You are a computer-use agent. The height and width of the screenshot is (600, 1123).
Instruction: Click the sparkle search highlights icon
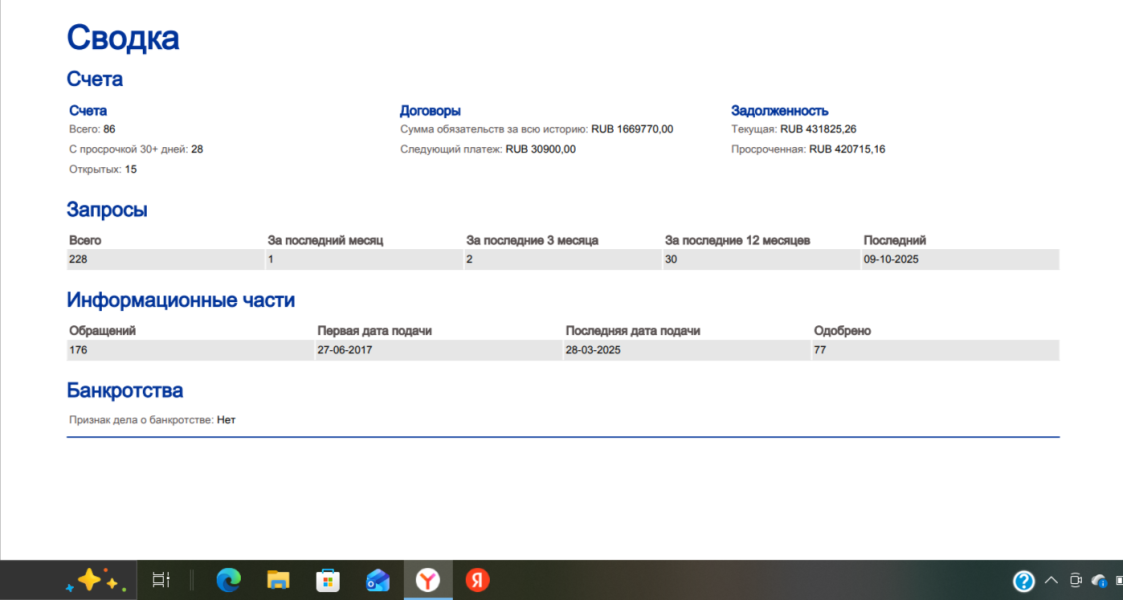92,580
